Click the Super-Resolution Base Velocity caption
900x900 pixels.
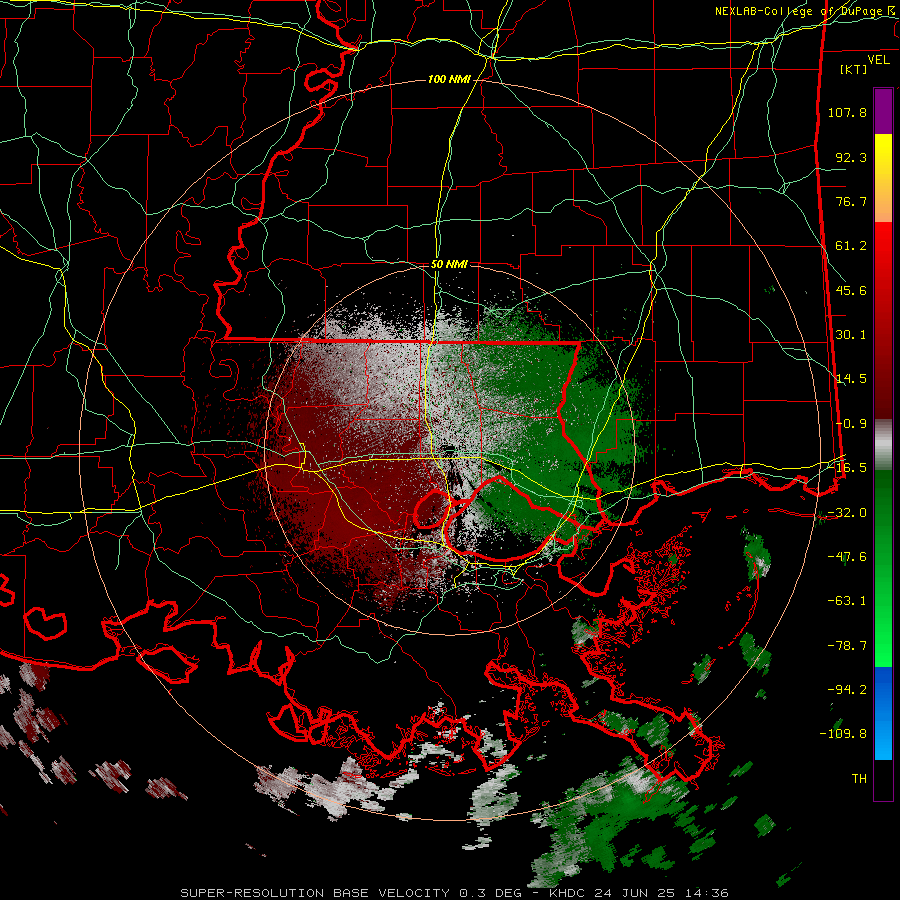pos(454,893)
